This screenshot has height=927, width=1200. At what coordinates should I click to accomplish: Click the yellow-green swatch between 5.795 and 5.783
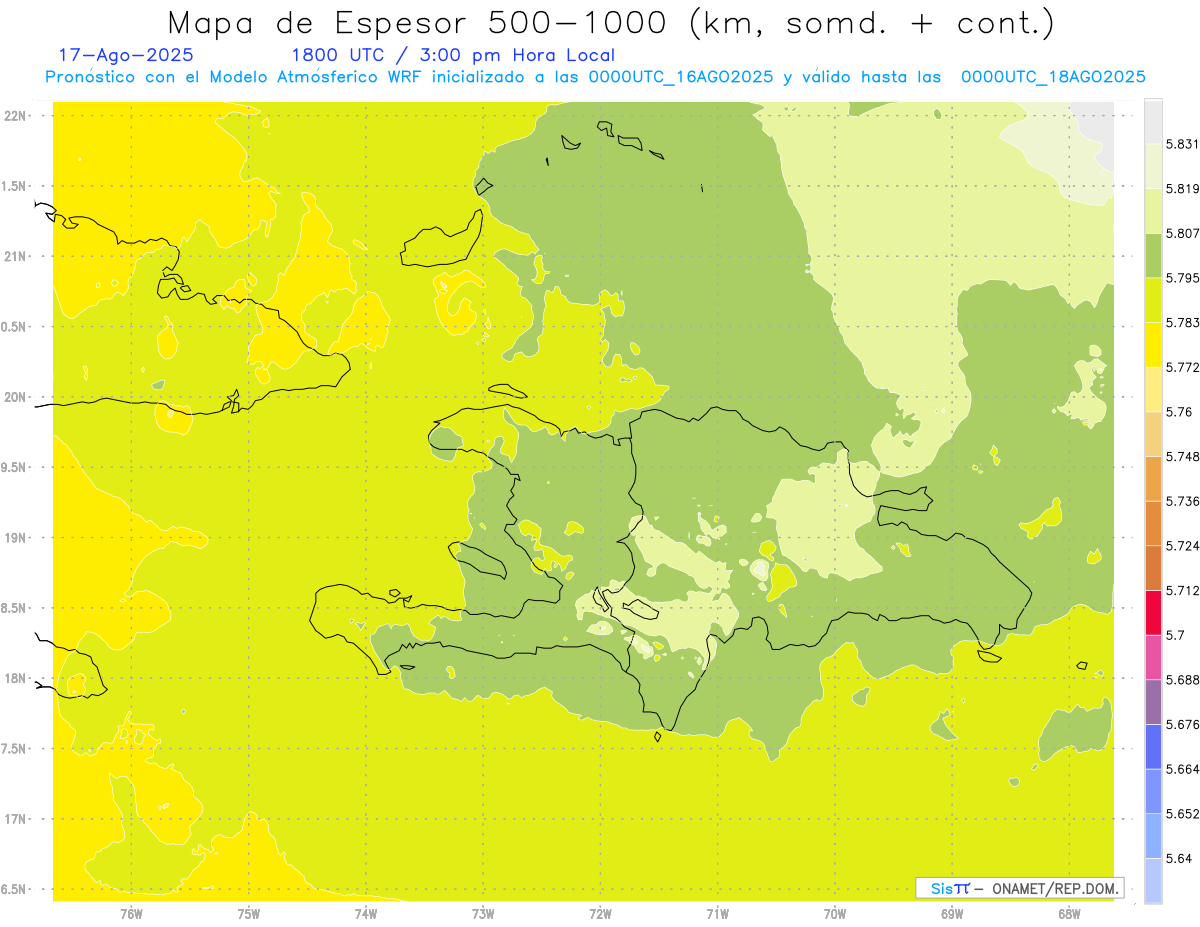pyautogui.click(x=1153, y=300)
